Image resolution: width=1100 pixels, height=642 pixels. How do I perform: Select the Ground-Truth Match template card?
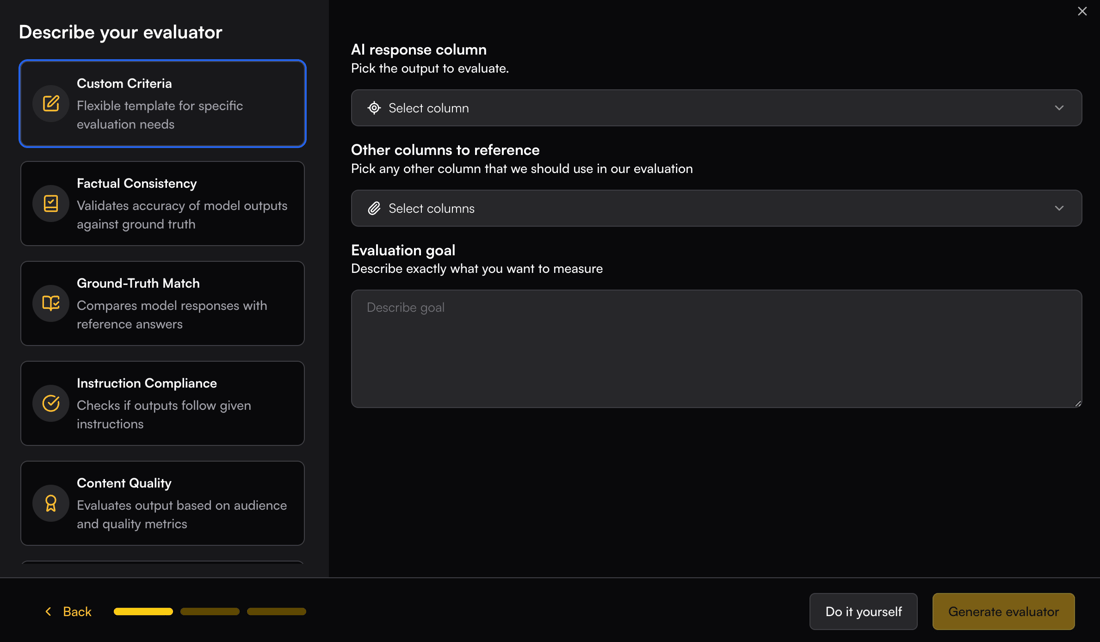point(163,303)
